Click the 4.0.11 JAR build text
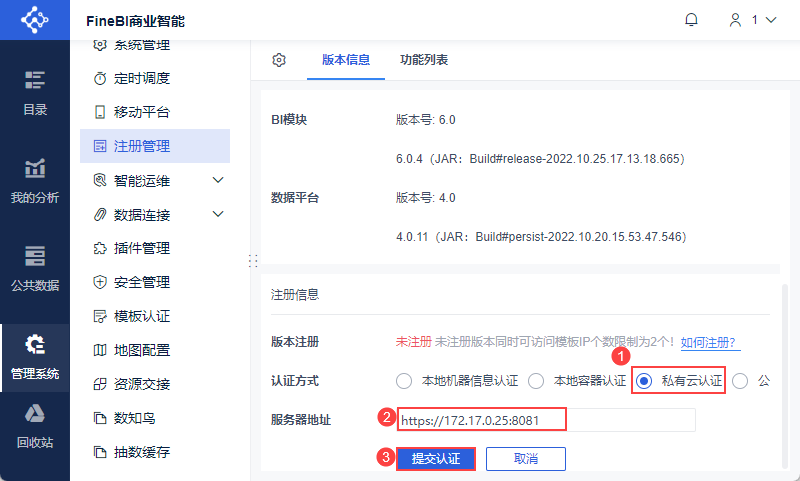This screenshot has width=800, height=481. click(541, 237)
